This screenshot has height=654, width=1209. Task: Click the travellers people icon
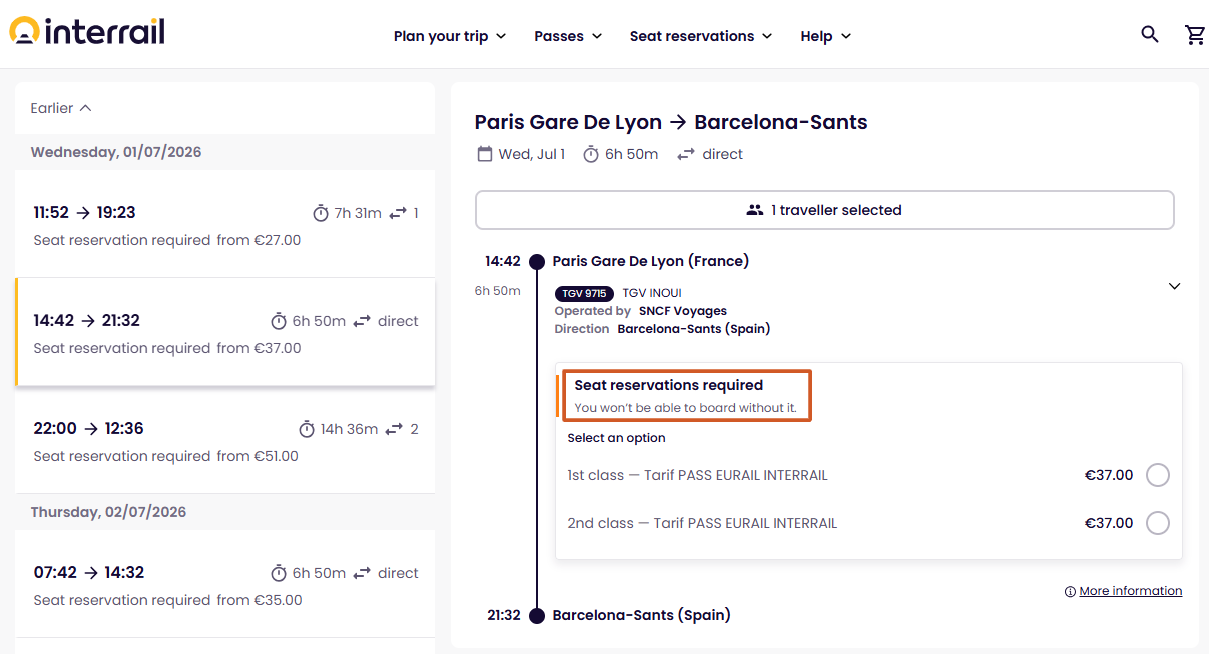[x=755, y=210]
